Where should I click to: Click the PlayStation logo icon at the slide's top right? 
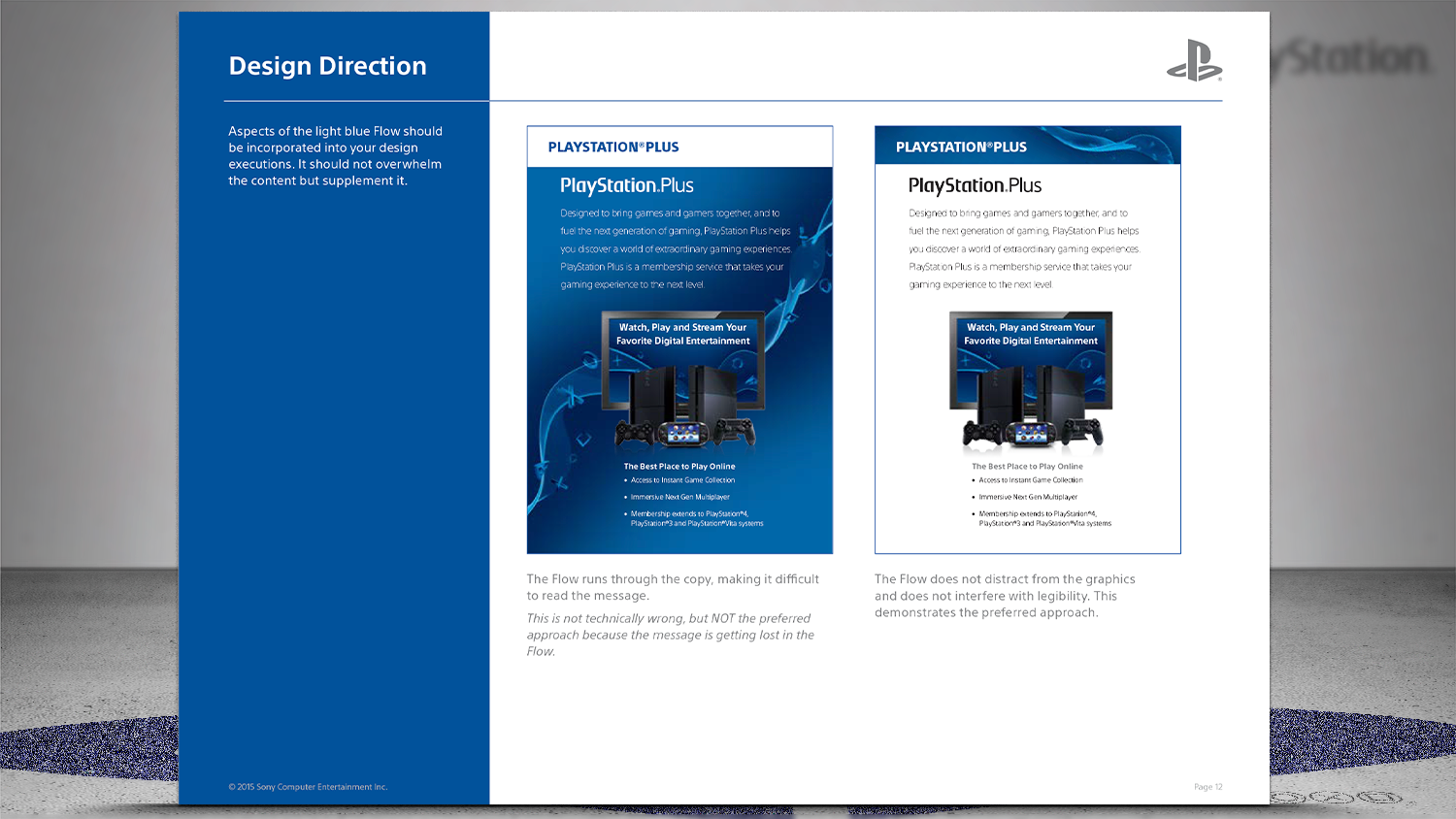coord(1194,60)
